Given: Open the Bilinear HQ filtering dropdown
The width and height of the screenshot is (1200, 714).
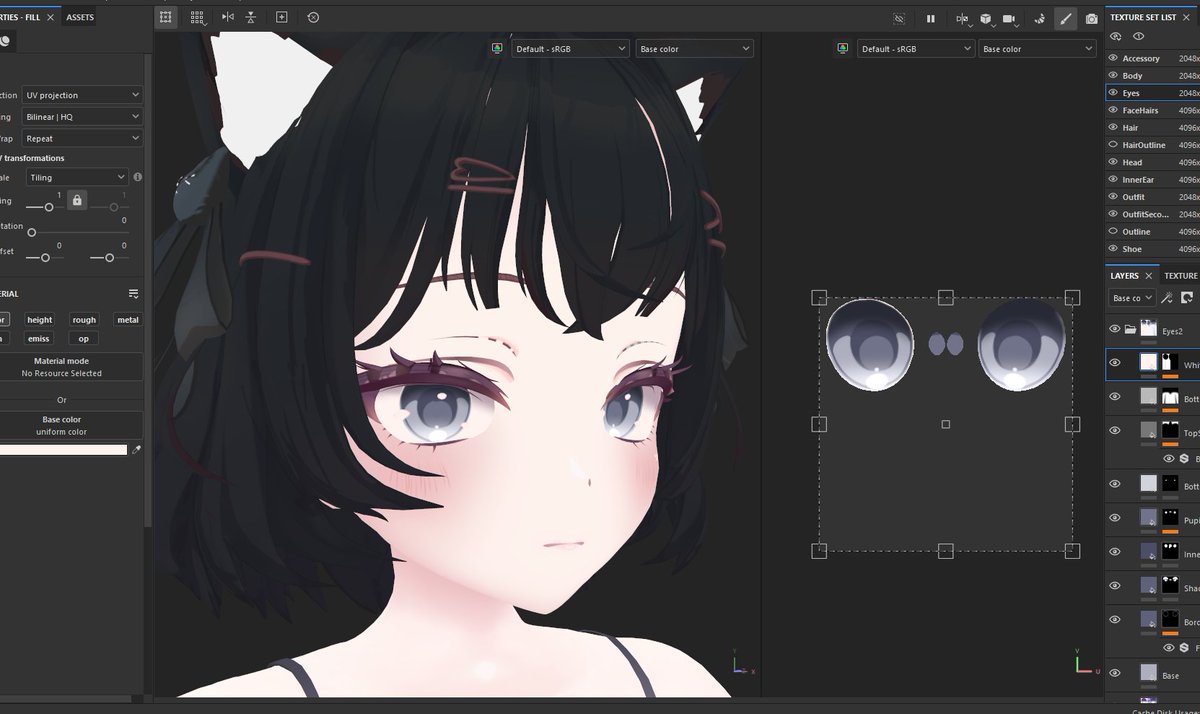Looking at the screenshot, I should point(81,115).
